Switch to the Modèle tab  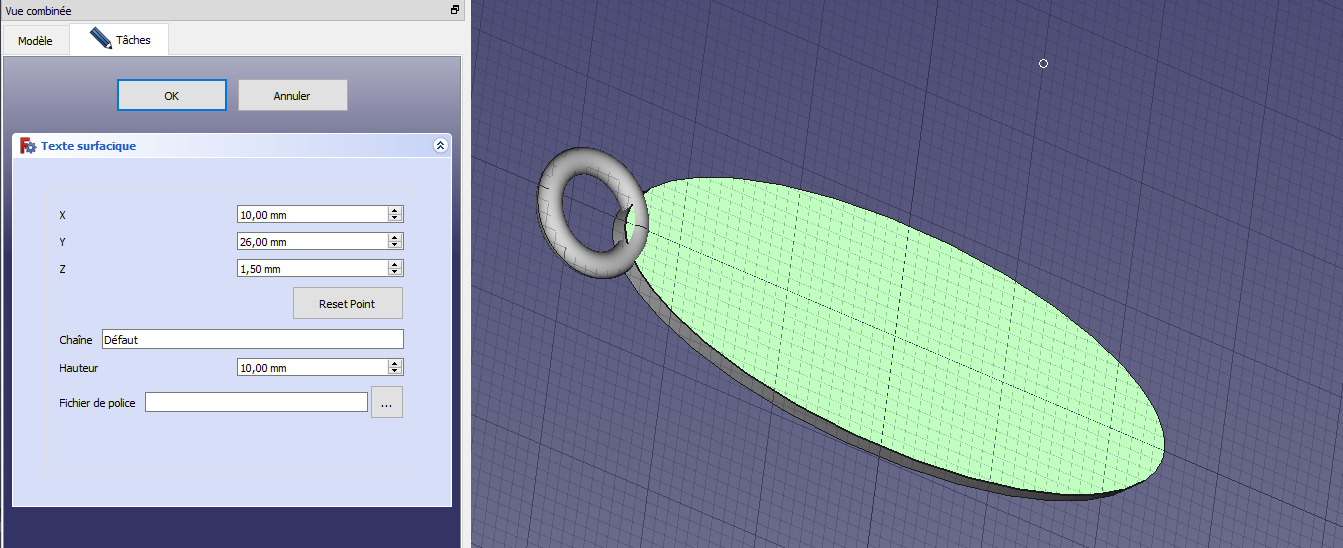tap(35, 41)
